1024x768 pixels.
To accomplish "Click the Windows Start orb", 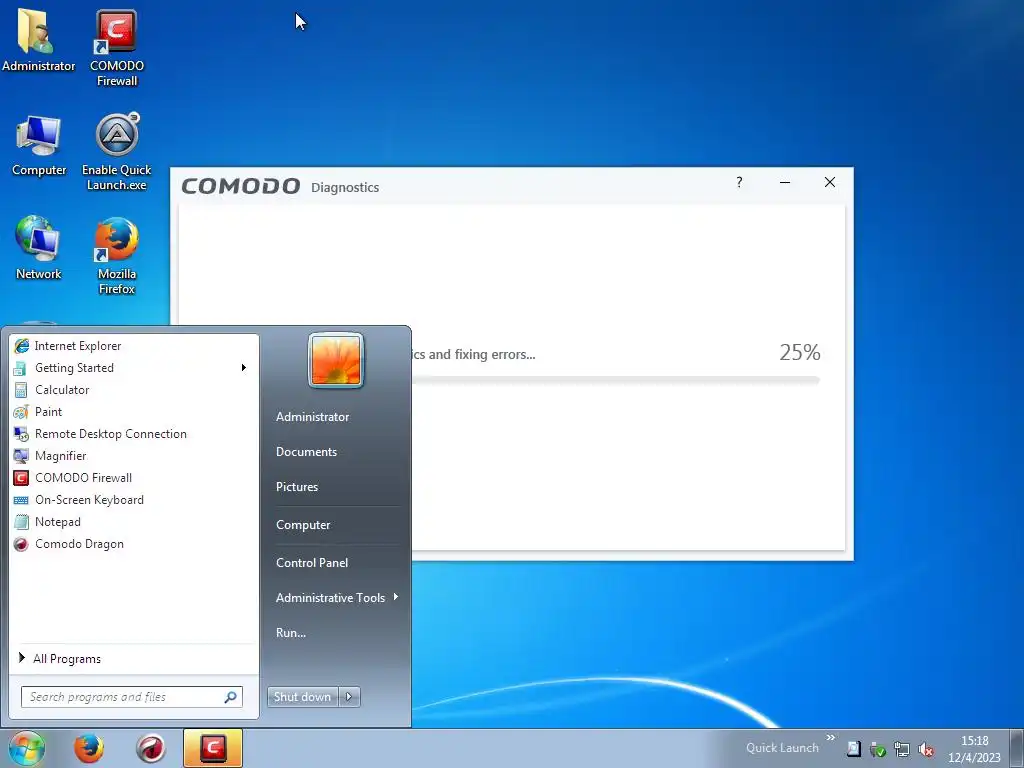I will [26, 748].
